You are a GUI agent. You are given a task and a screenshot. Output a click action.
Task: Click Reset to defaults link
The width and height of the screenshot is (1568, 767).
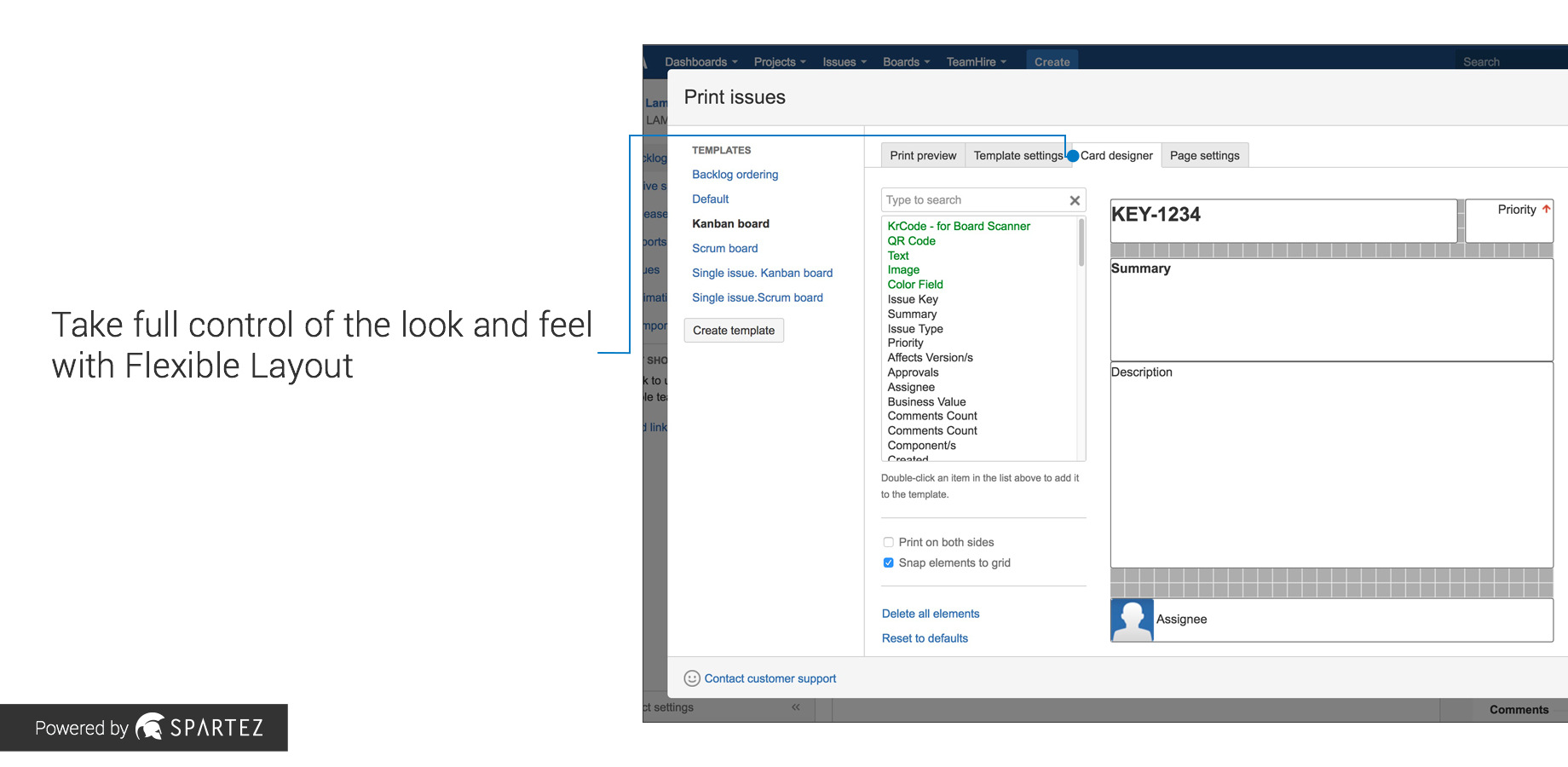pos(925,638)
